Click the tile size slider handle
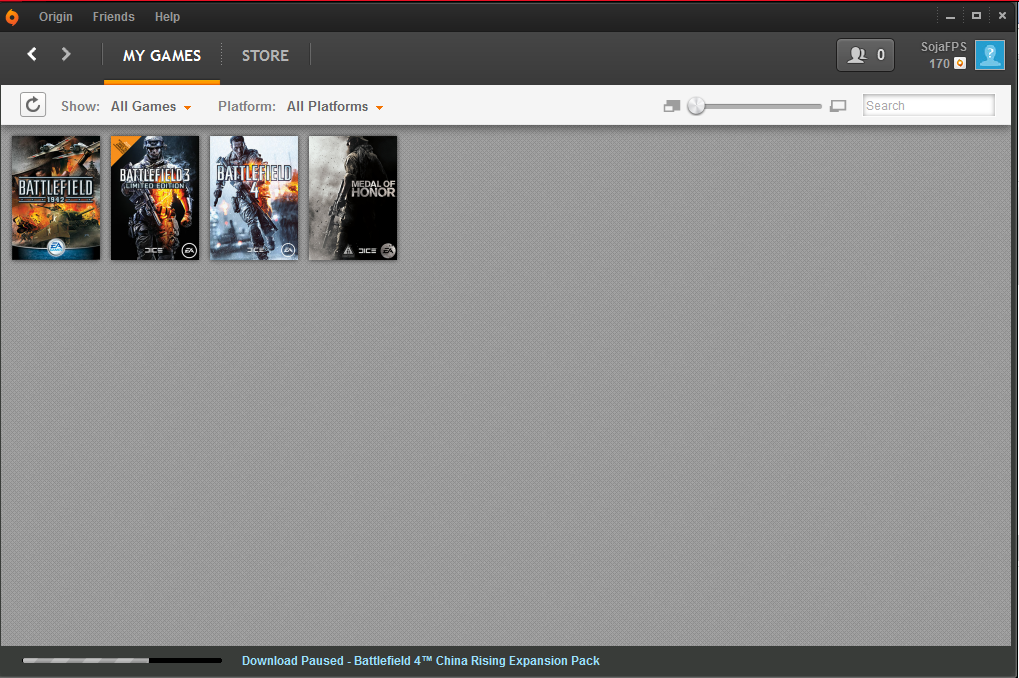The image size is (1019, 678). 696,105
